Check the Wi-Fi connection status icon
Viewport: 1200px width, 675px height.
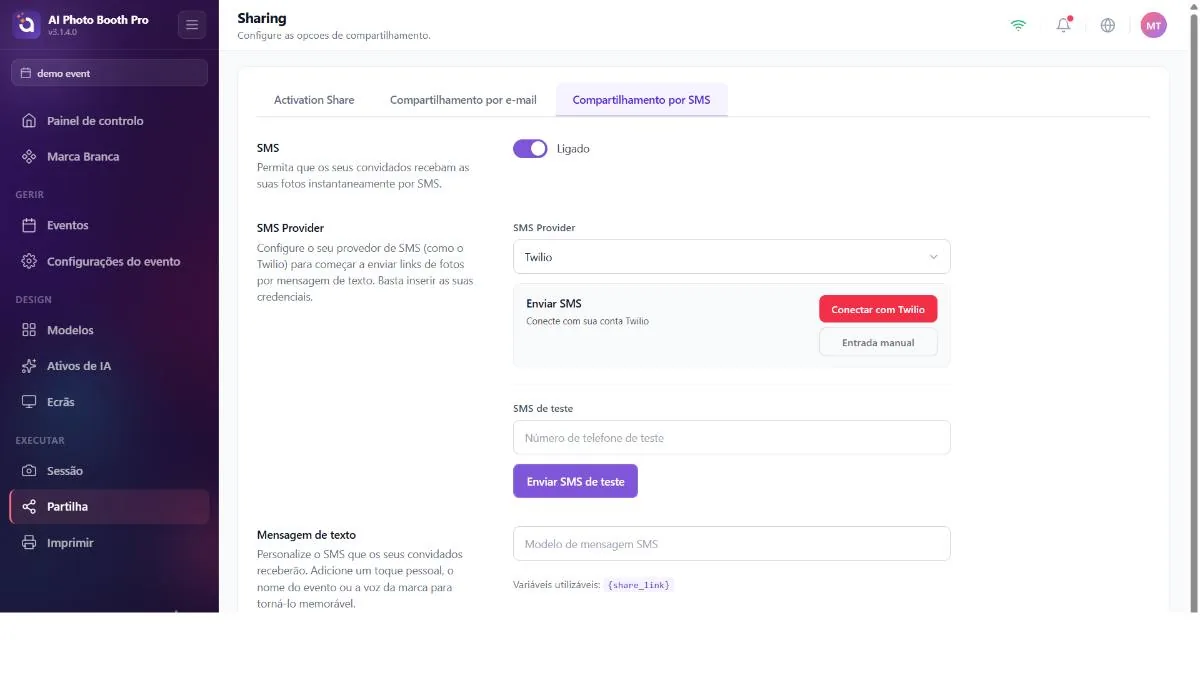[x=1018, y=25]
